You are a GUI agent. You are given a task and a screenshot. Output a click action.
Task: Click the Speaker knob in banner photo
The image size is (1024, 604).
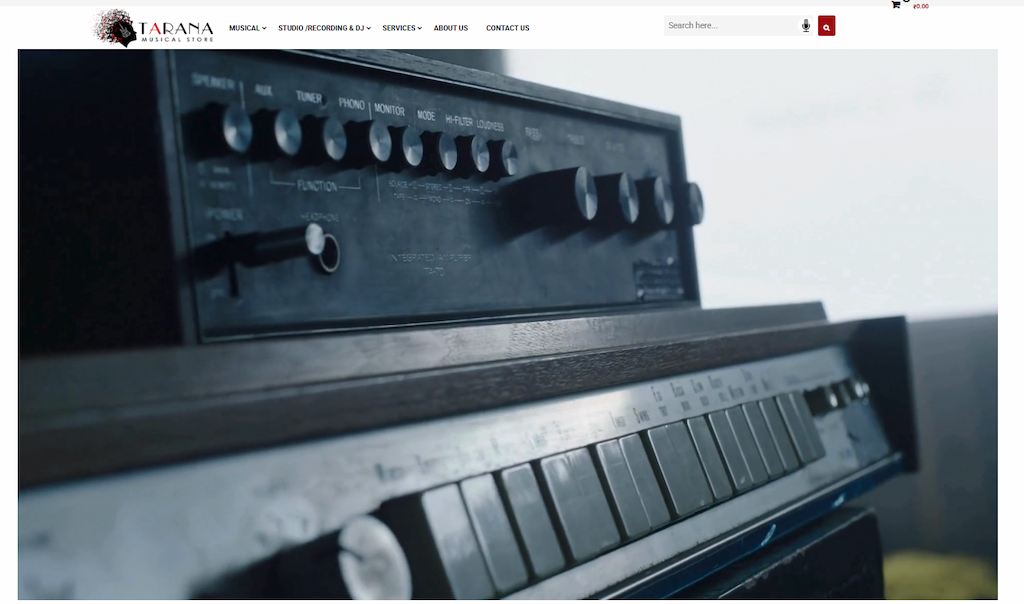236,129
